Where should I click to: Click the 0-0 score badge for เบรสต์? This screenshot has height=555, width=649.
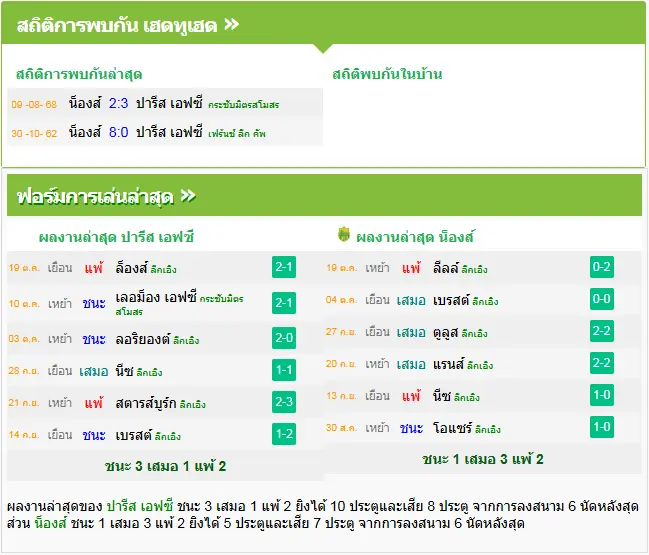602,299
